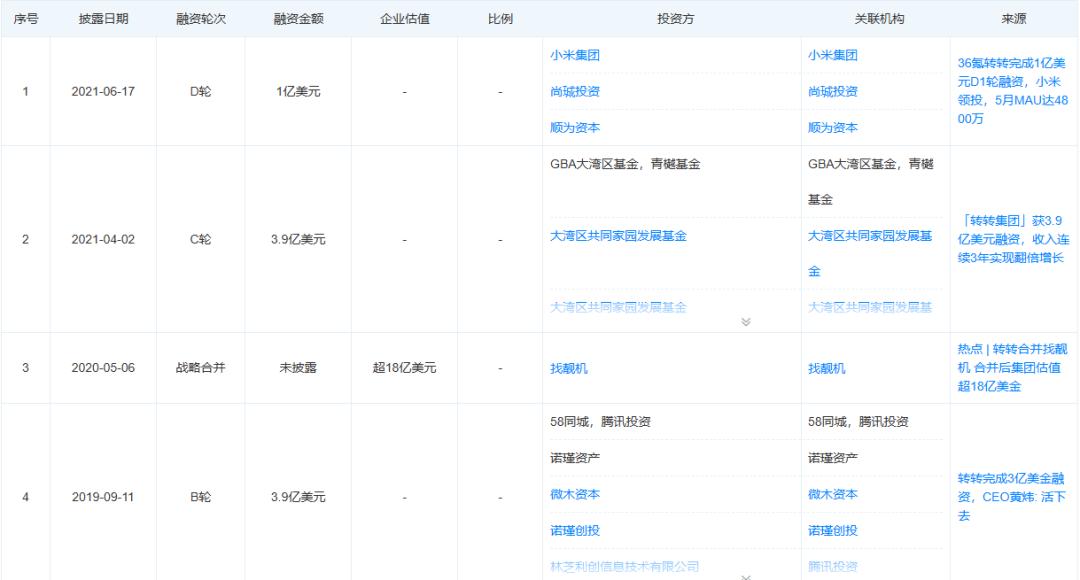Open 找靓机 link in 关联机构 column
Screen dimensions: 1080x580
click(827, 369)
